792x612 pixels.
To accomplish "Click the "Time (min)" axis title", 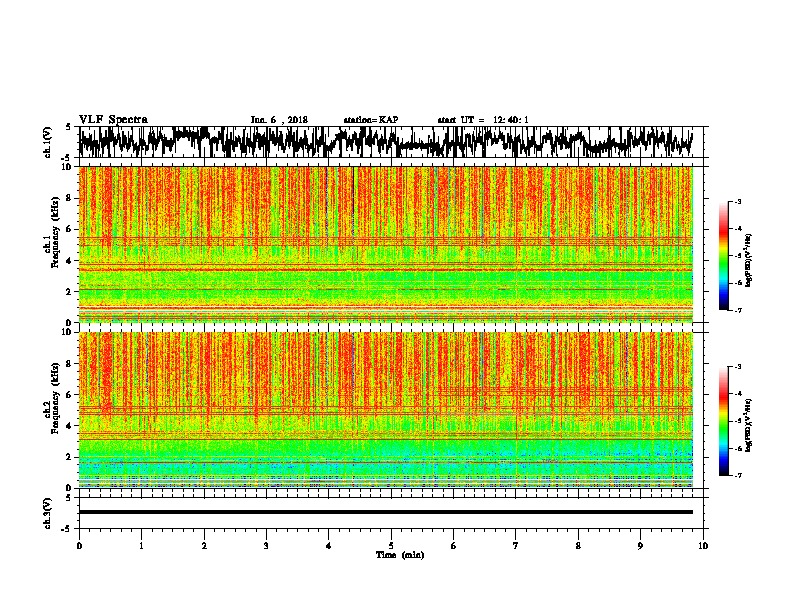I will point(400,555).
